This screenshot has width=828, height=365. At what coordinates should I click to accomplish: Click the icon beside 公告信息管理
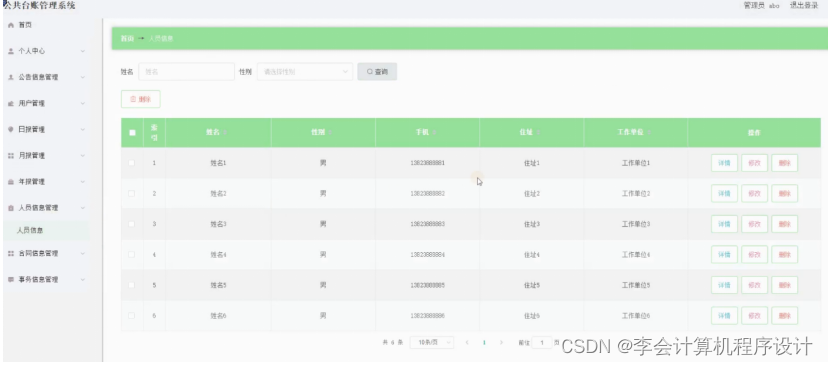[11, 78]
